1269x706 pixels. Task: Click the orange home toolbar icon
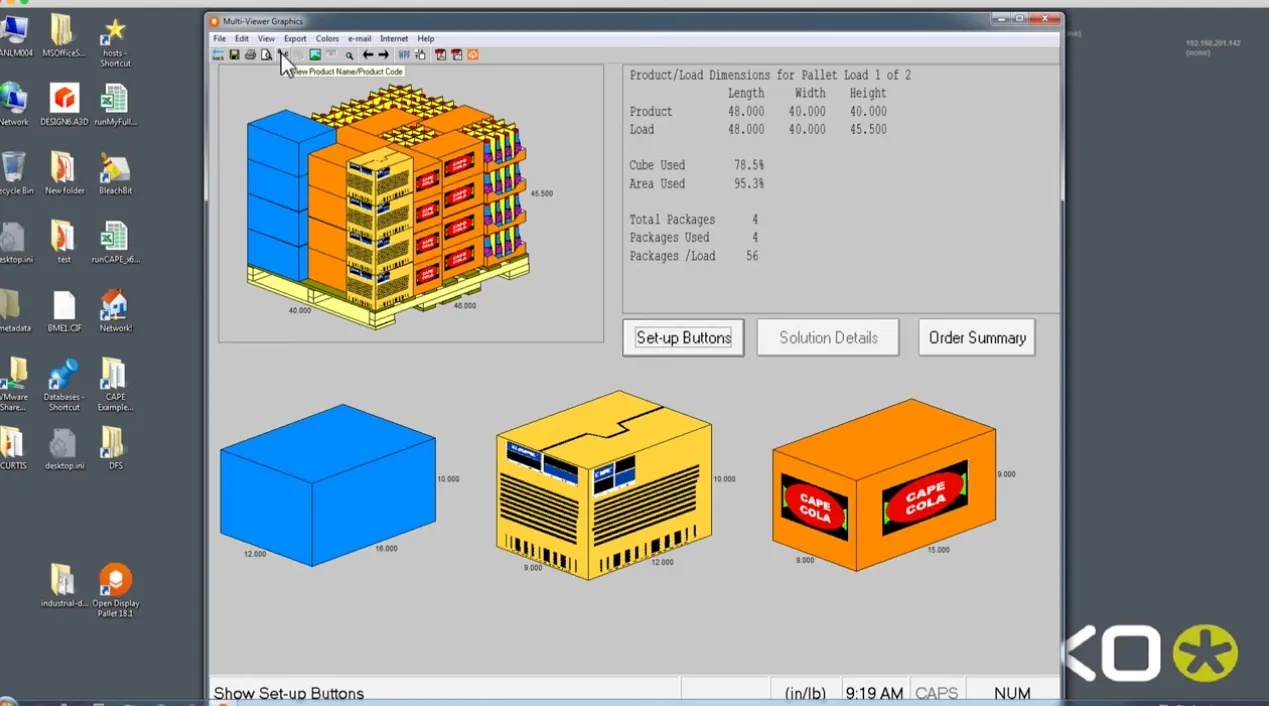[x=473, y=55]
